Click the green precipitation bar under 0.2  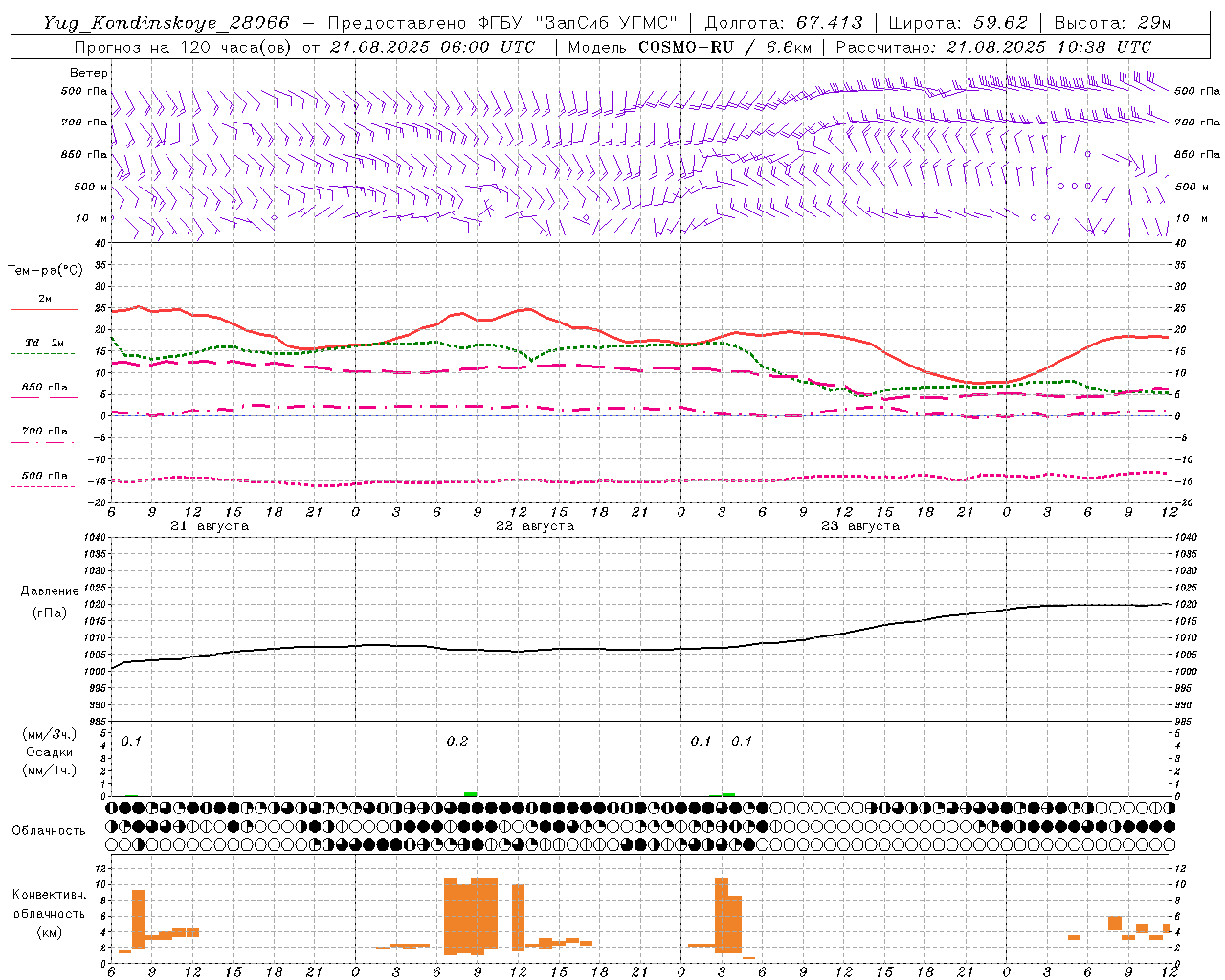470,793
